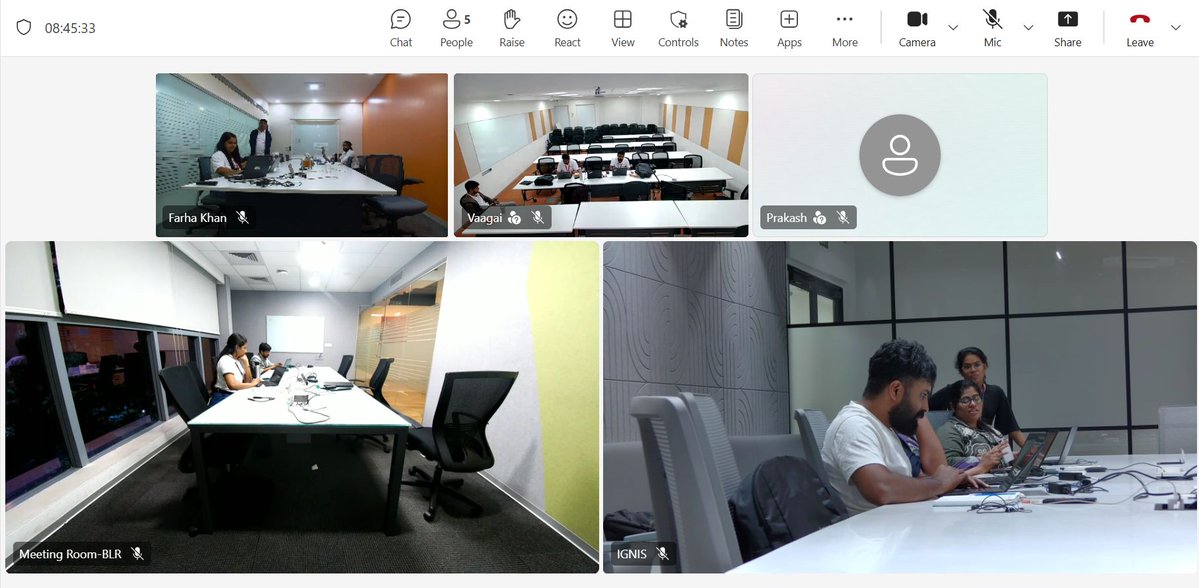
Task: Open the Mic settings chevron
Action: (1028, 27)
